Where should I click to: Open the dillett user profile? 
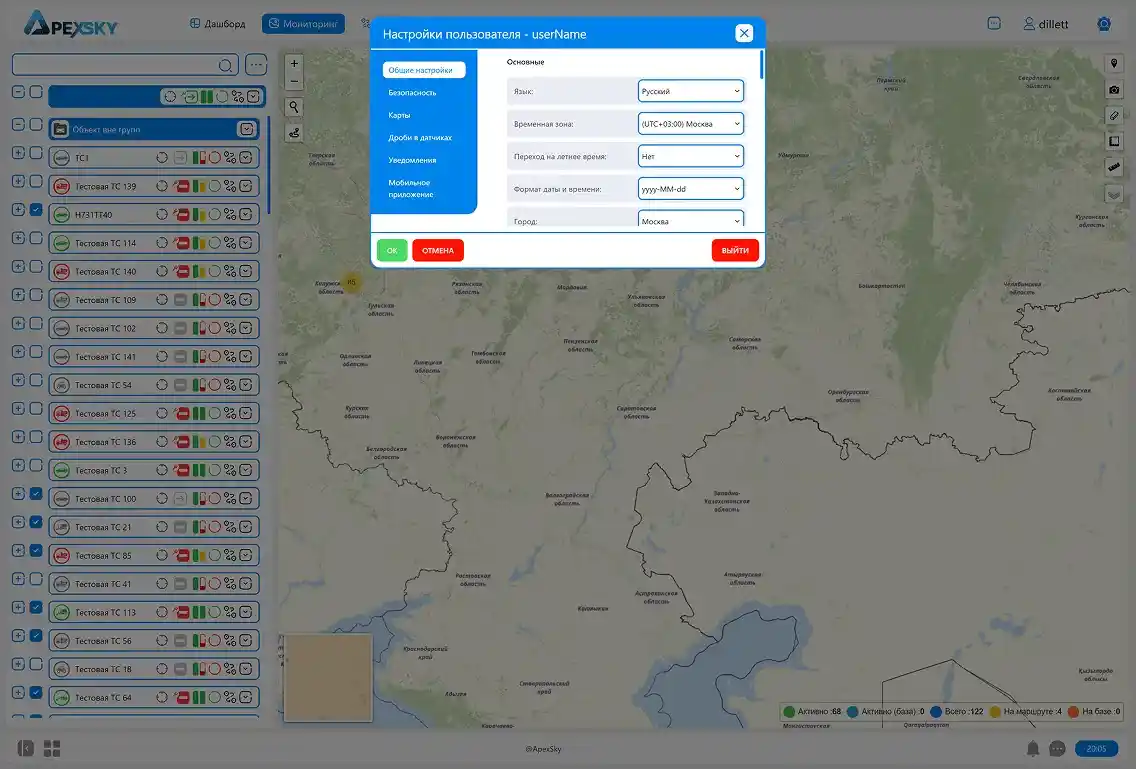tap(1045, 24)
